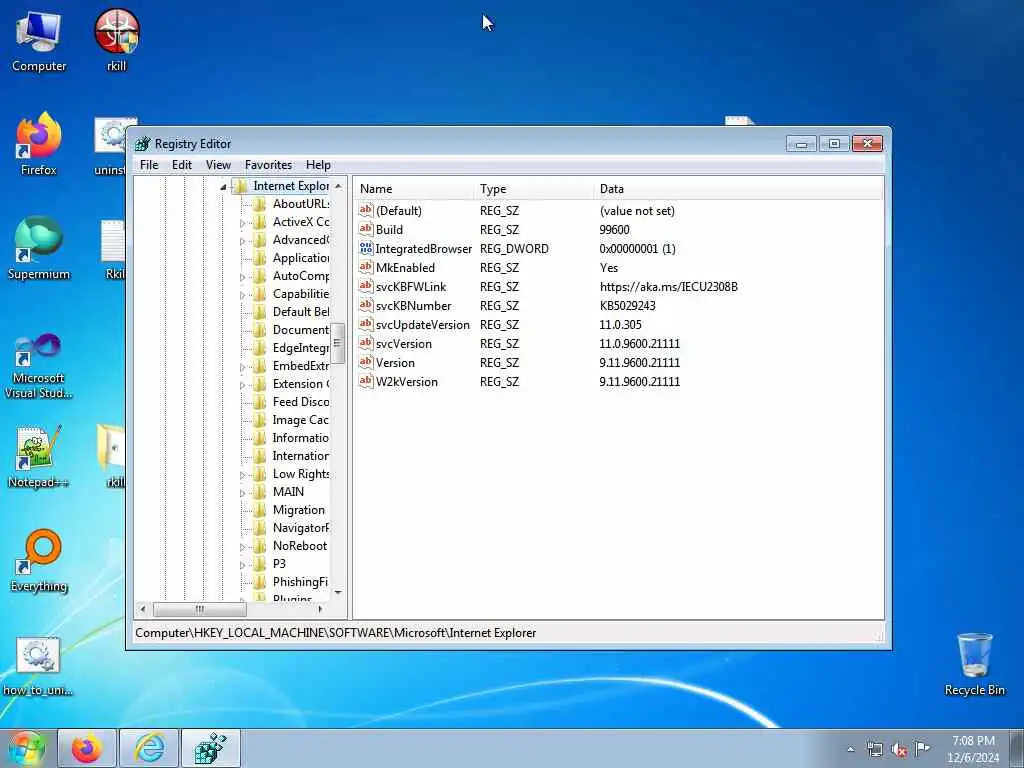Image resolution: width=1024 pixels, height=768 pixels.
Task: Select the Migration folder icon
Action: tap(260, 509)
